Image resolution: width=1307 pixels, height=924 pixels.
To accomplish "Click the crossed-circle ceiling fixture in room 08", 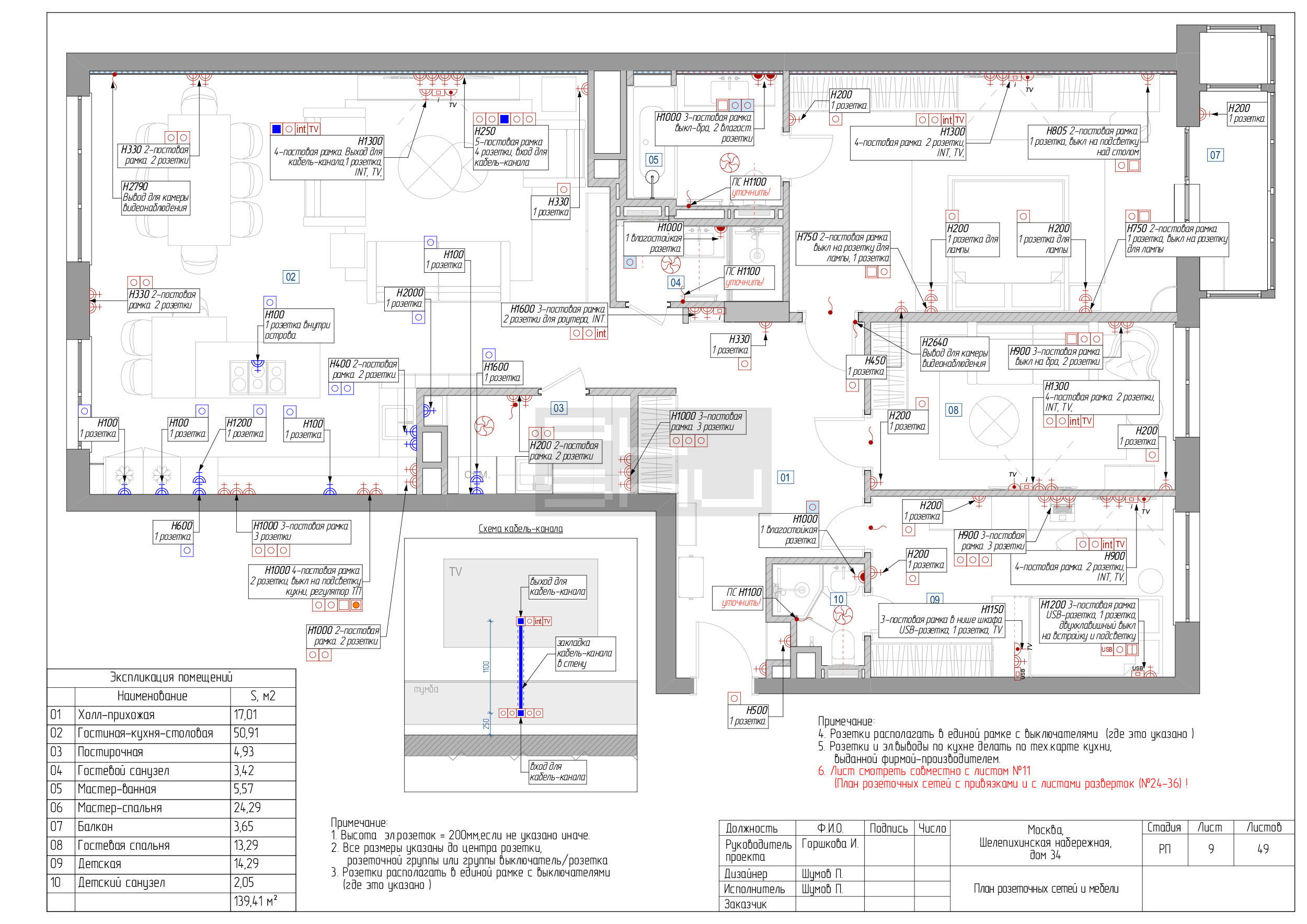I will (994, 421).
